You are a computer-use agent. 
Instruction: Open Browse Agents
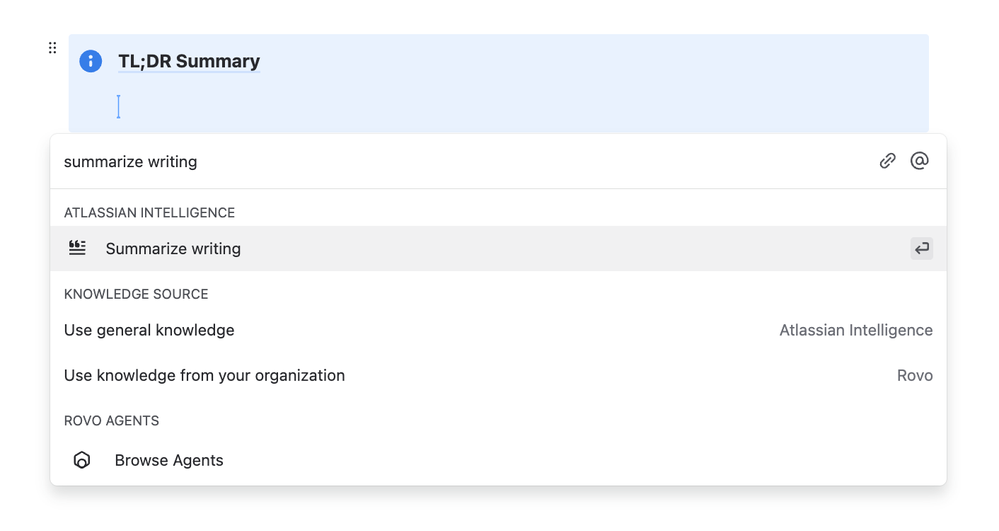tap(169, 460)
